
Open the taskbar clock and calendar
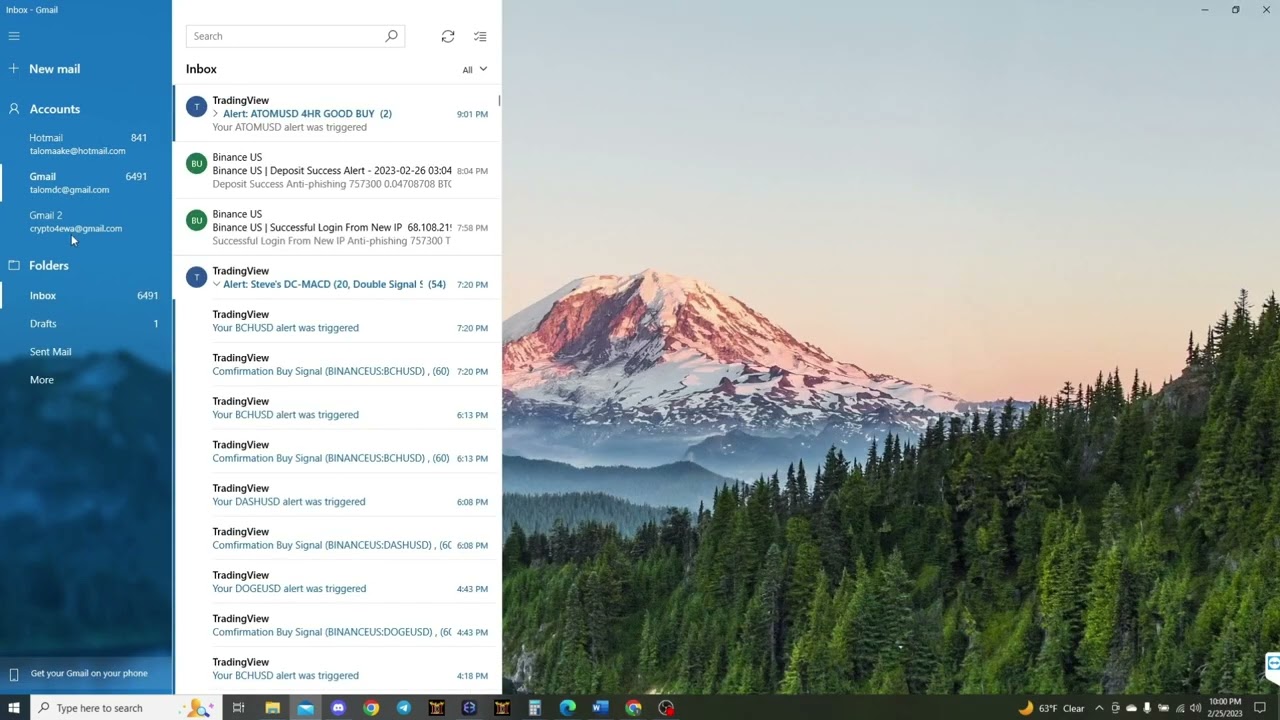point(1225,708)
